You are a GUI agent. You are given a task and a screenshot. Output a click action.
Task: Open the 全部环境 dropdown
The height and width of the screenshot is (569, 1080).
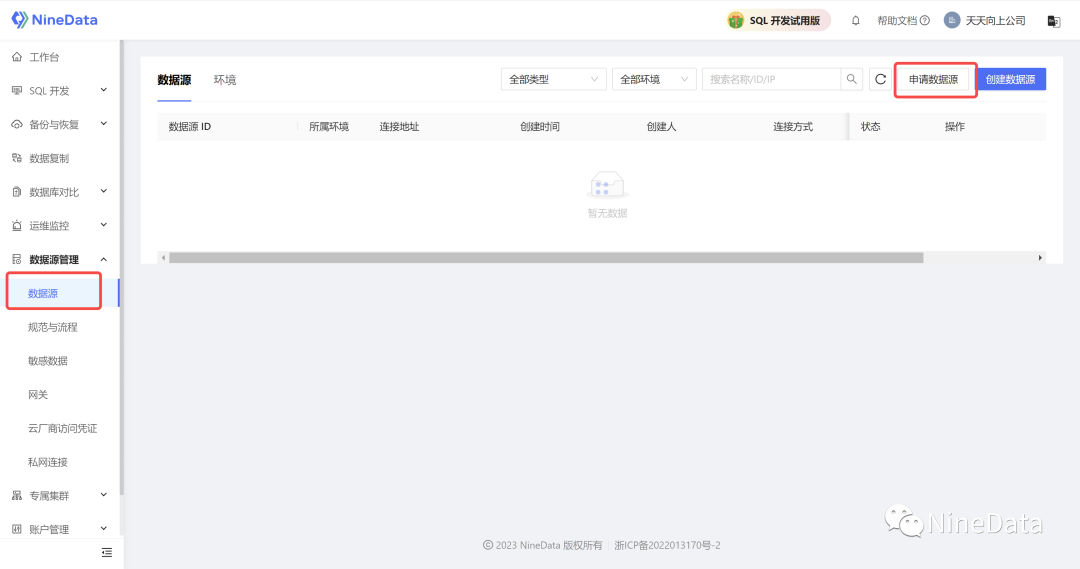[x=654, y=79]
